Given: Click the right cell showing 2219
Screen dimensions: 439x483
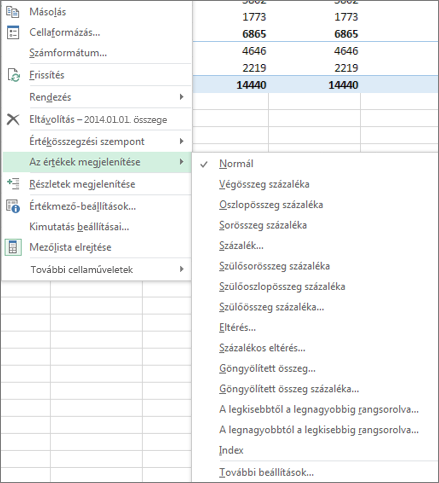Looking at the screenshot, I should 346,68.
